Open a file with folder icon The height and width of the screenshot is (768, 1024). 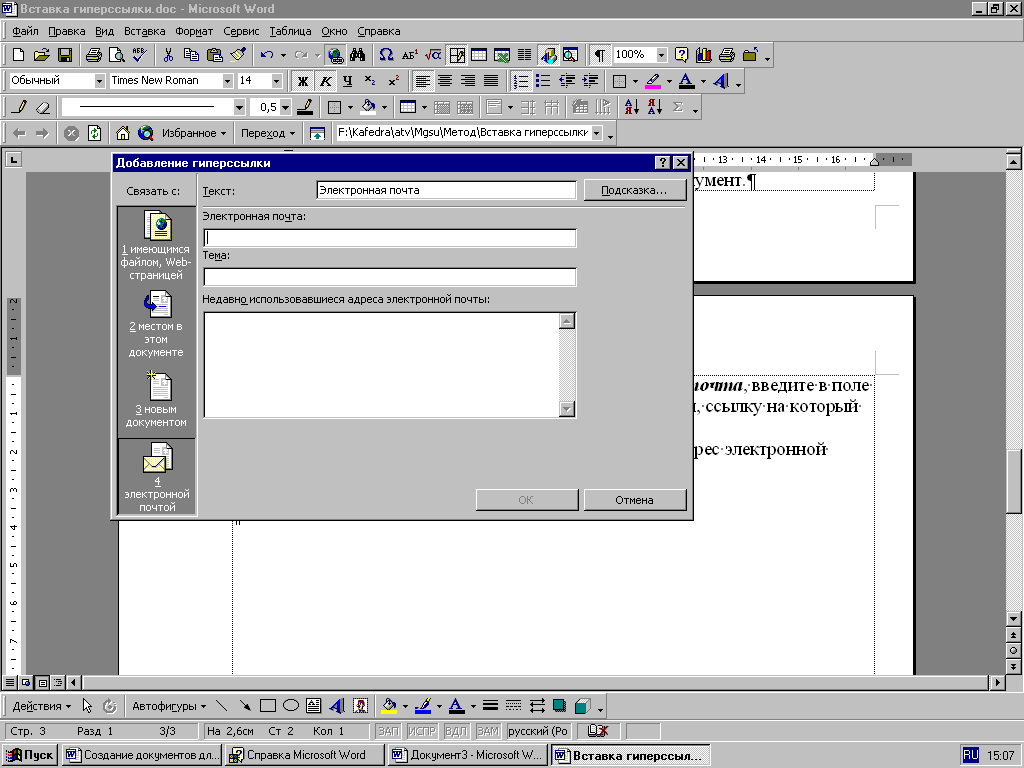tap(41, 55)
